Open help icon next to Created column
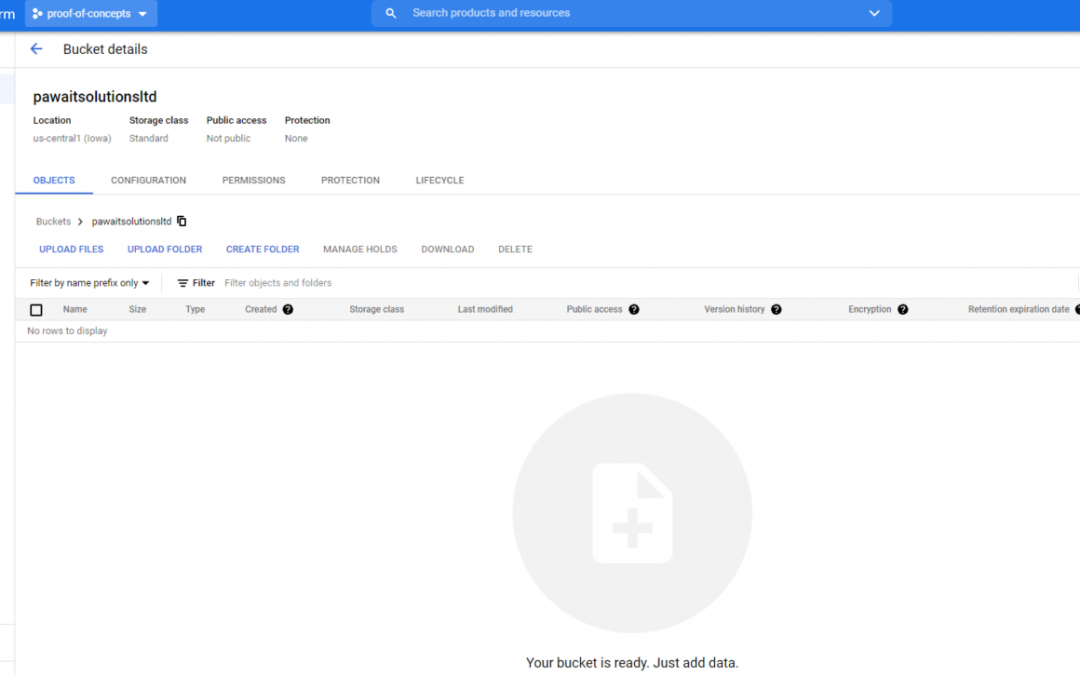This screenshot has width=1080, height=675. click(288, 309)
